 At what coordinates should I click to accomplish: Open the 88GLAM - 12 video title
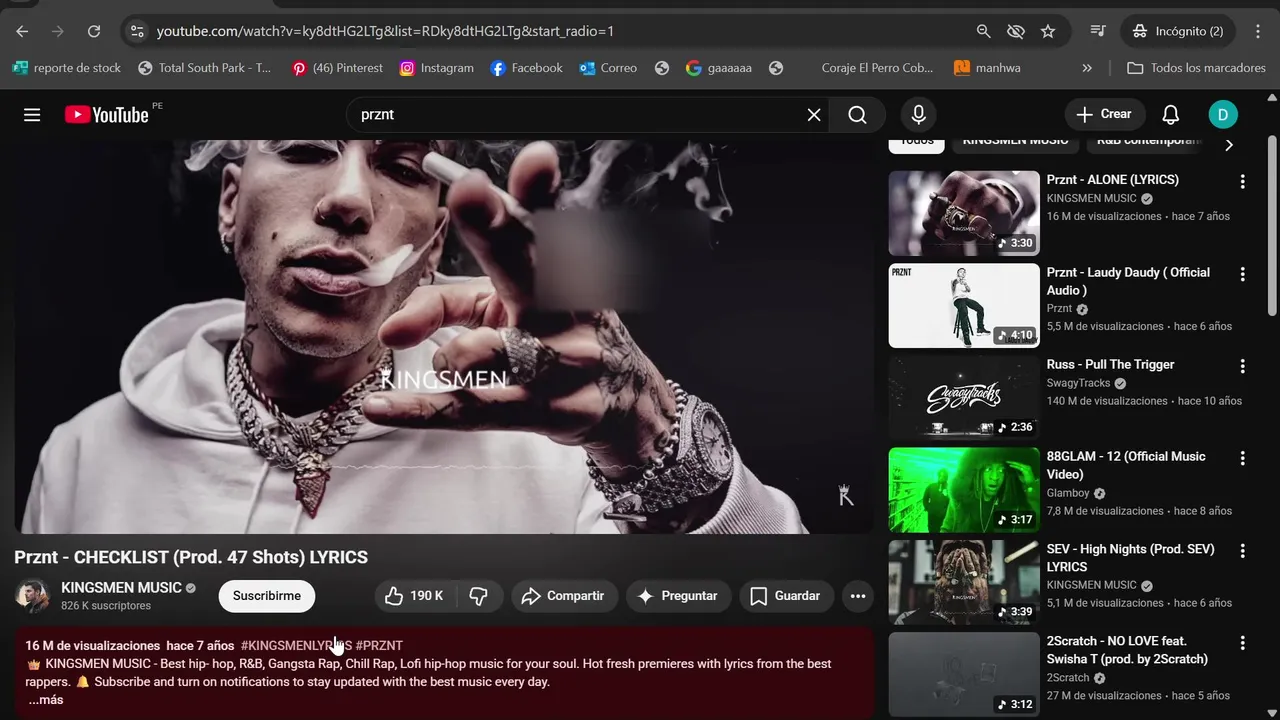tap(1126, 465)
